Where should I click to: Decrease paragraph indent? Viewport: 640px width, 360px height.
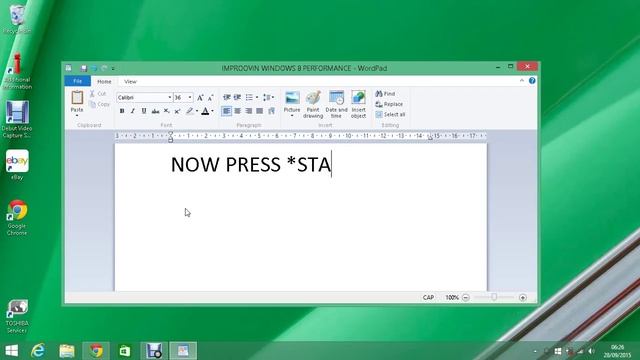(227, 97)
